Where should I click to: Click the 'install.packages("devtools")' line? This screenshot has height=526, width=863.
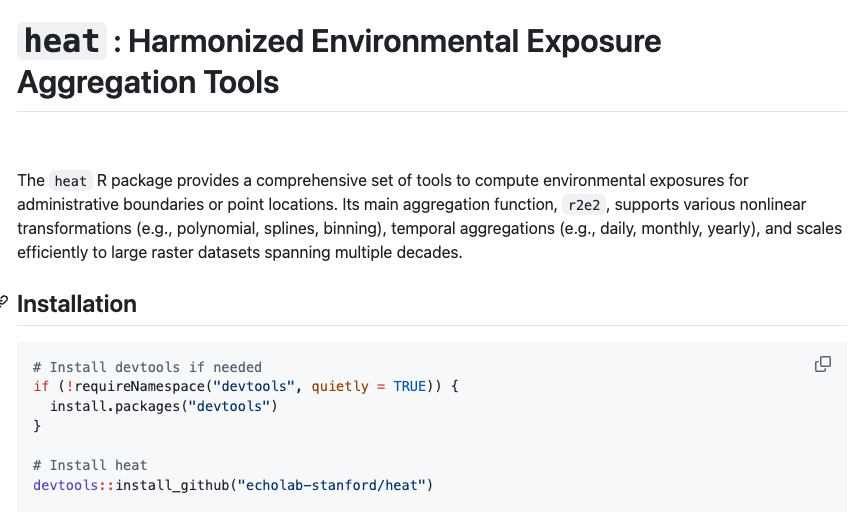coord(164,406)
